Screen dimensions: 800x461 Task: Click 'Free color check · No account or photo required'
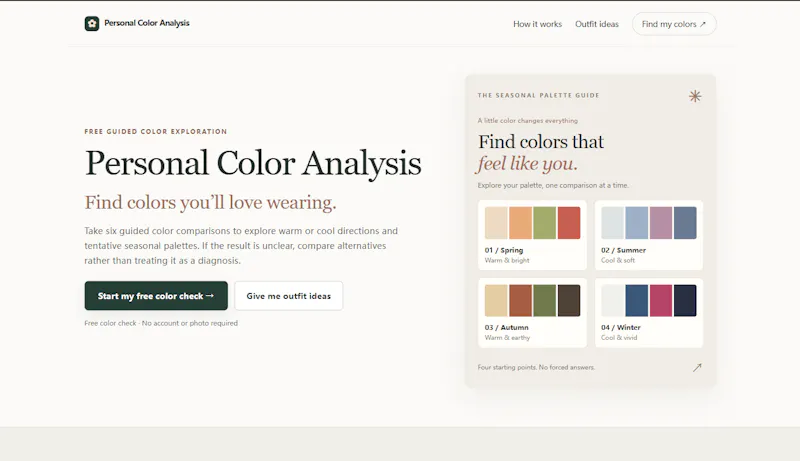pyautogui.click(x=161, y=323)
